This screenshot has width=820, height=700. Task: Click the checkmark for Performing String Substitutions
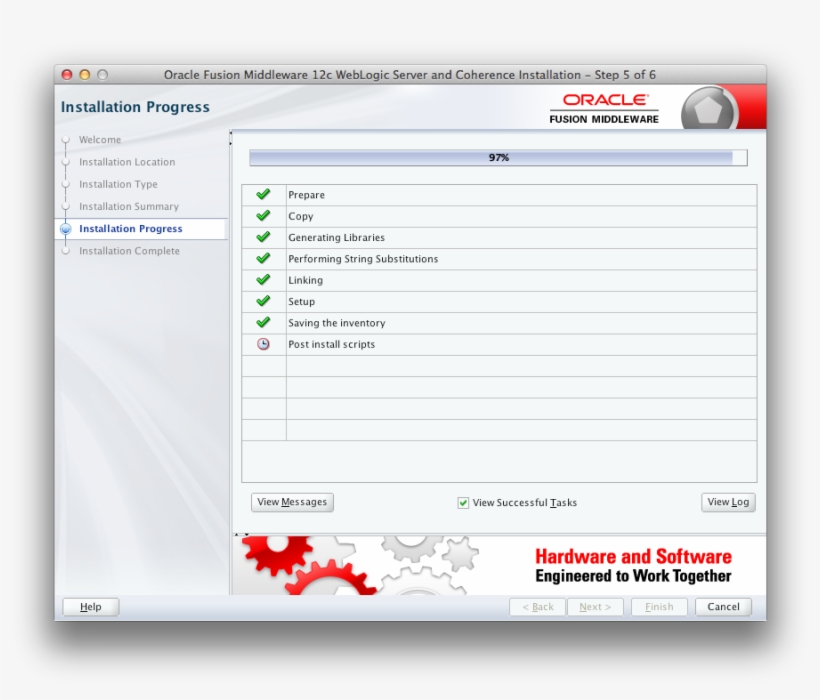click(x=263, y=259)
